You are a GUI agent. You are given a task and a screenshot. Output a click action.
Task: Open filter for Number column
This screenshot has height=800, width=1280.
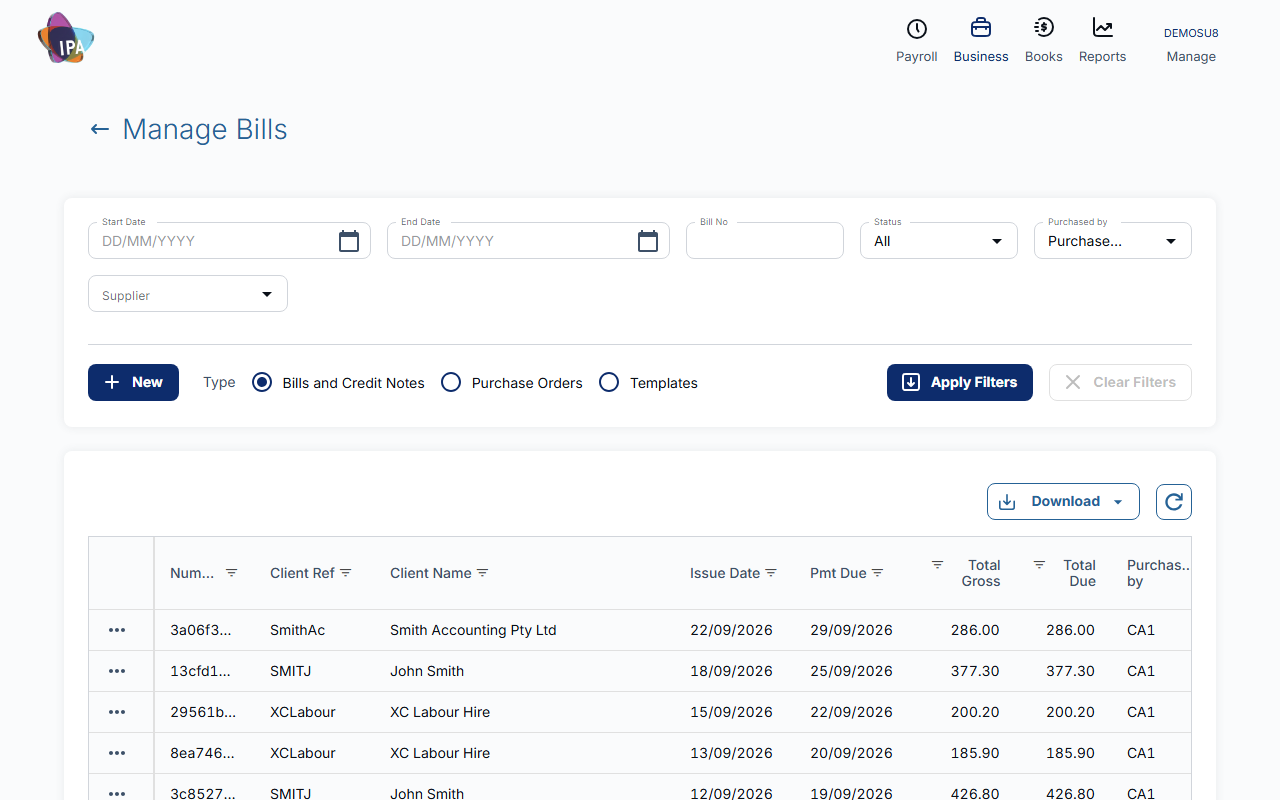232,573
